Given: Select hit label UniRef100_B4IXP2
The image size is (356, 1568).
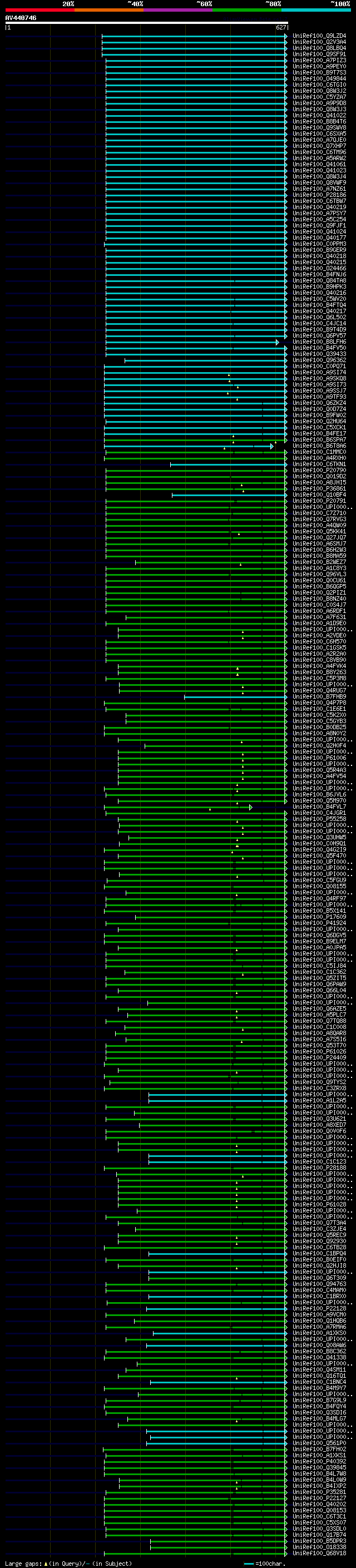Looking at the screenshot, I should (319, 1486).
